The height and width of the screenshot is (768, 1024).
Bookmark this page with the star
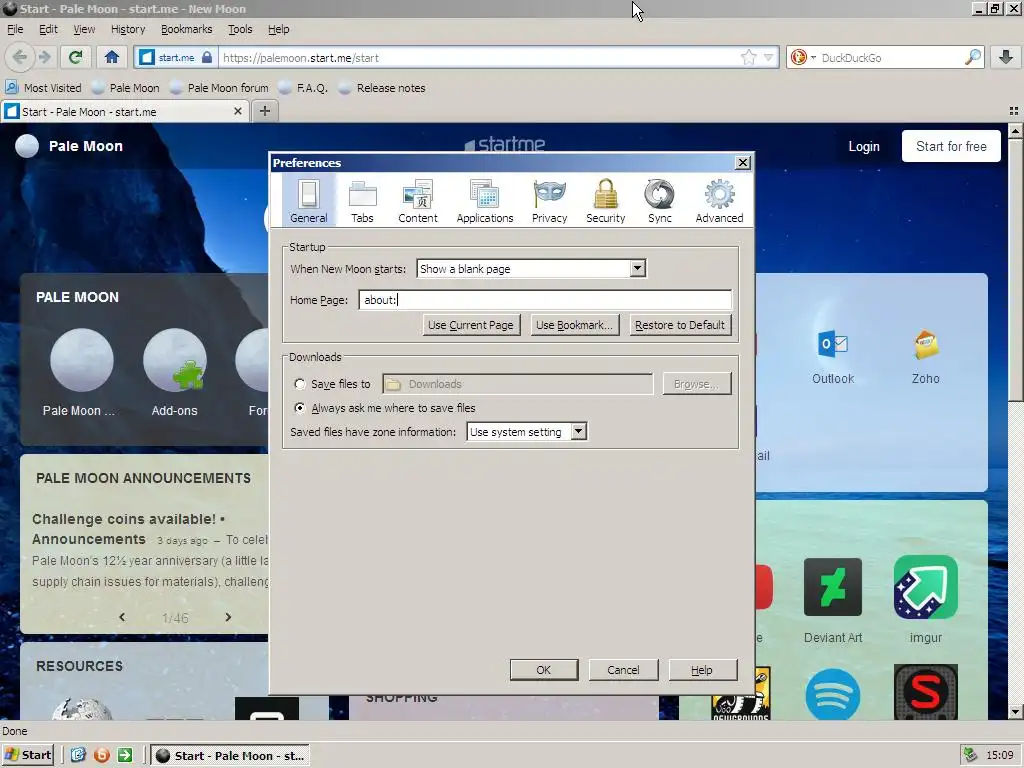(748, 57)
